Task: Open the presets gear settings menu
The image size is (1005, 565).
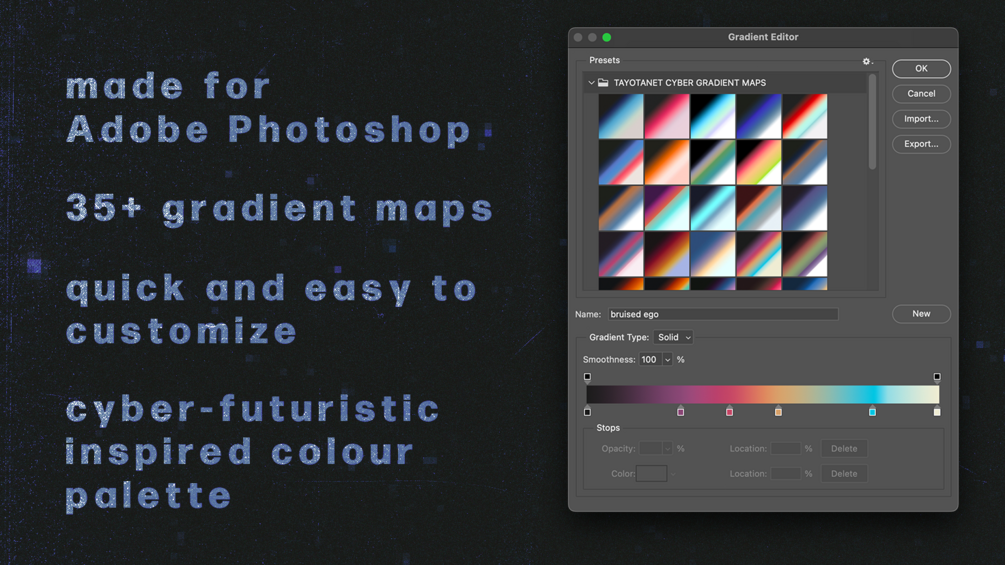Action: tap(867, 61)
